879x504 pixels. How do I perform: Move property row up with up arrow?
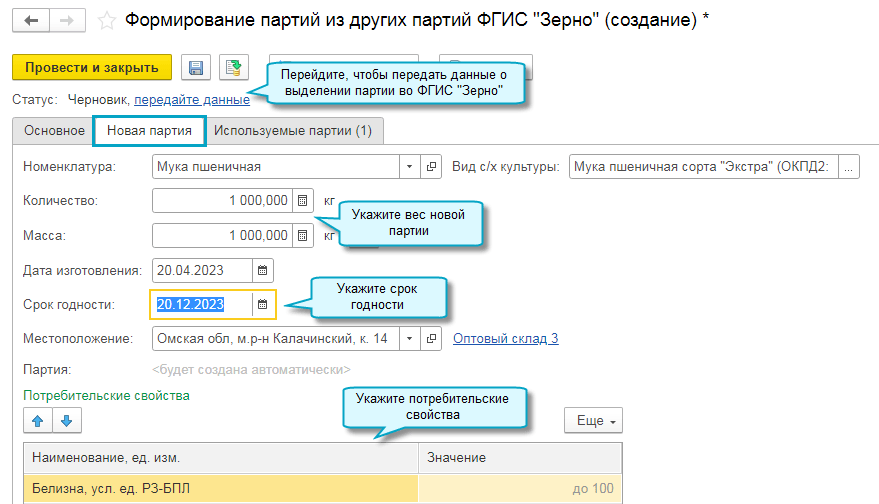tap(38, 421)
